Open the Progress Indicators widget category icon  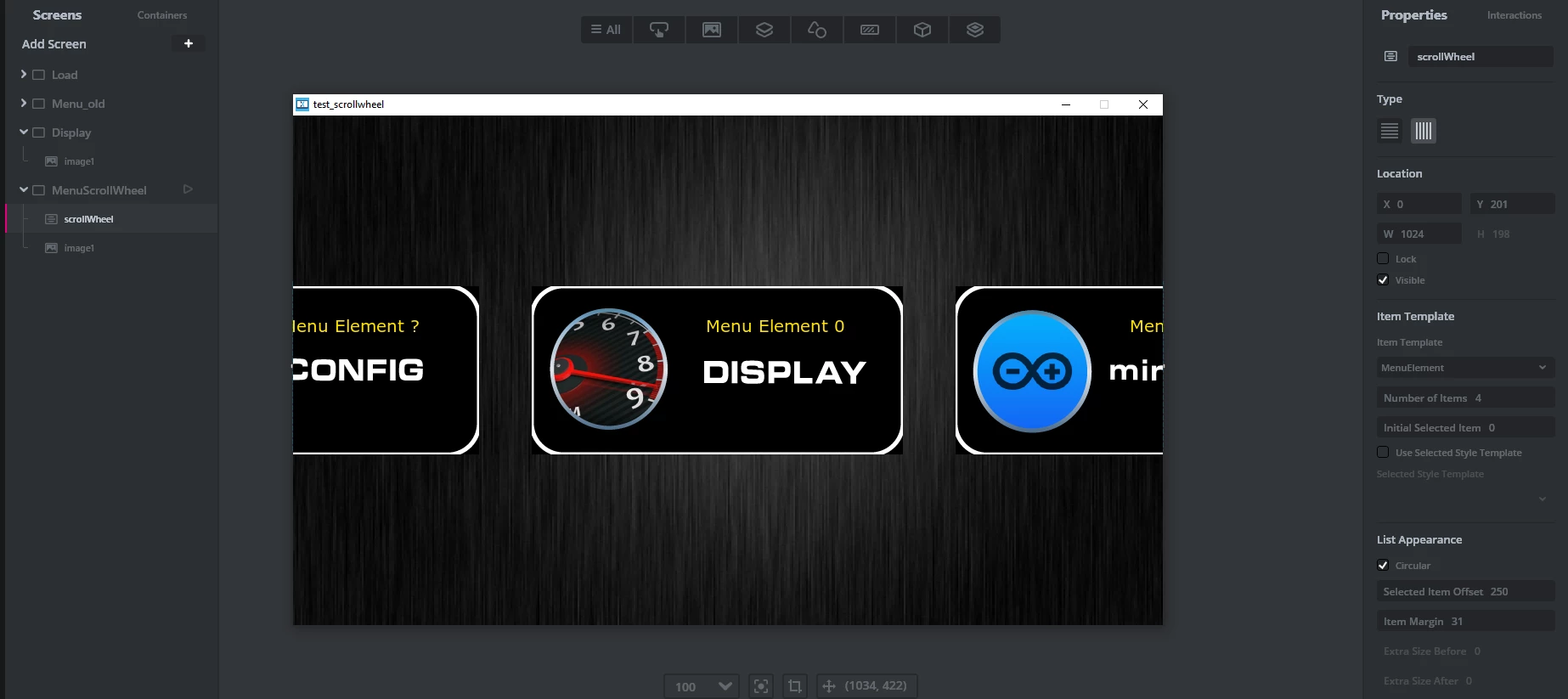(x=870, y=30)
